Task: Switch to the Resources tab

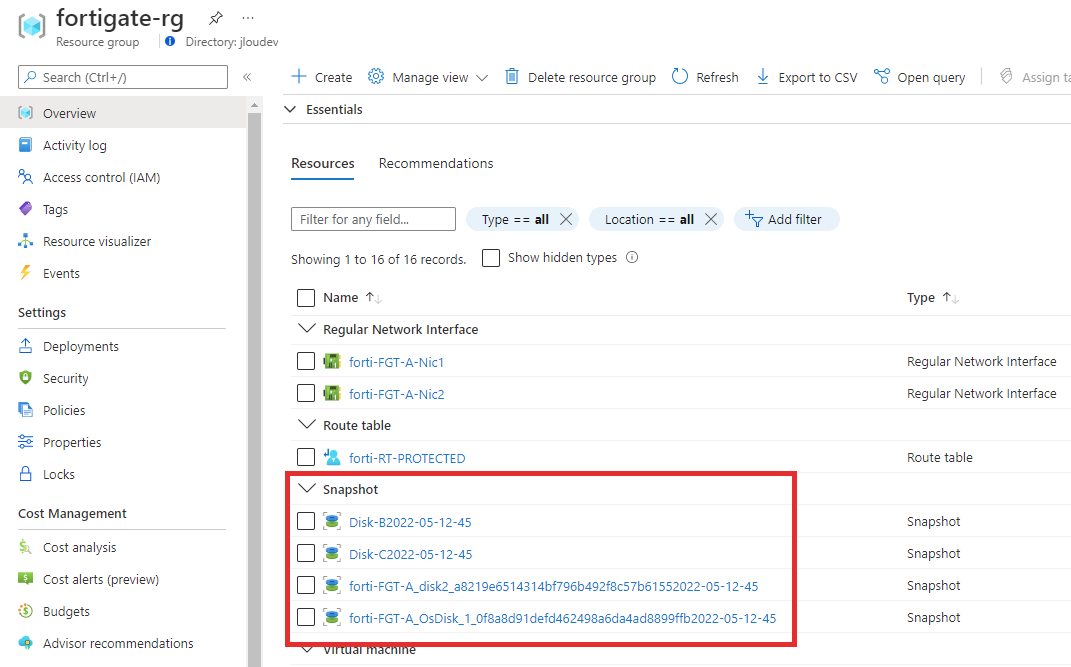Action: tap(322, 164)
